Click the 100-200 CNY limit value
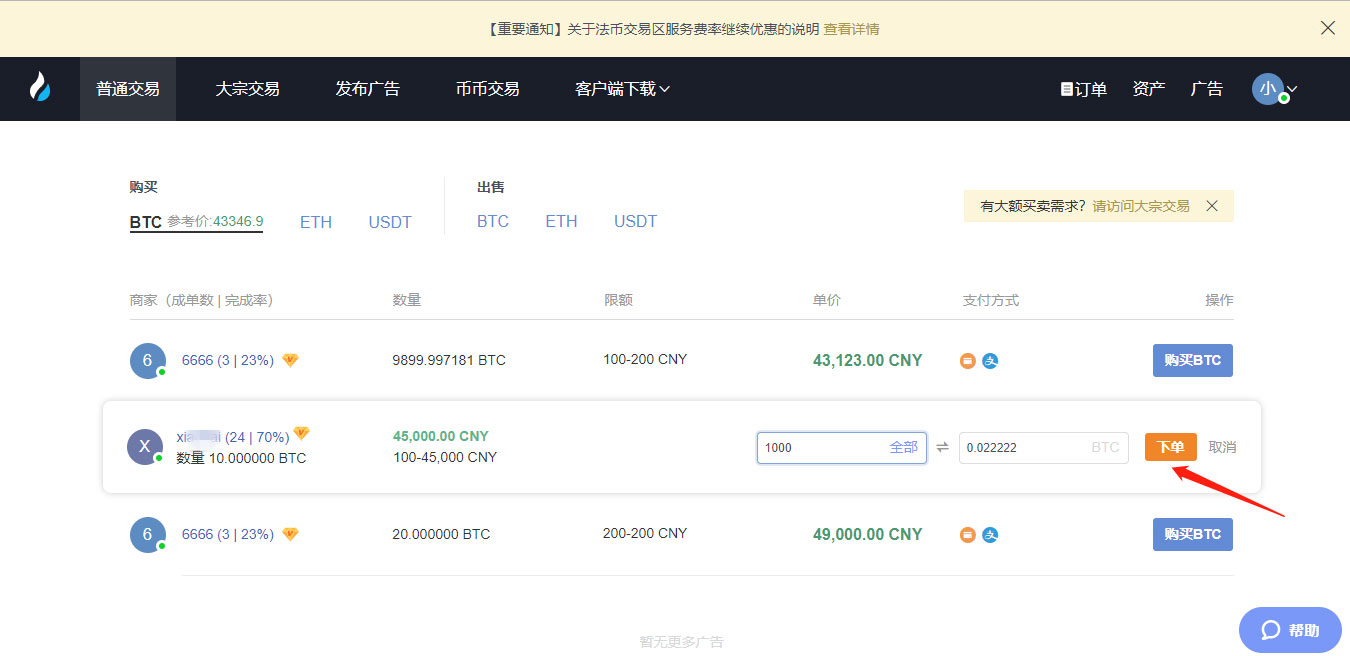 pyautogui.click(x=645, y=359)
